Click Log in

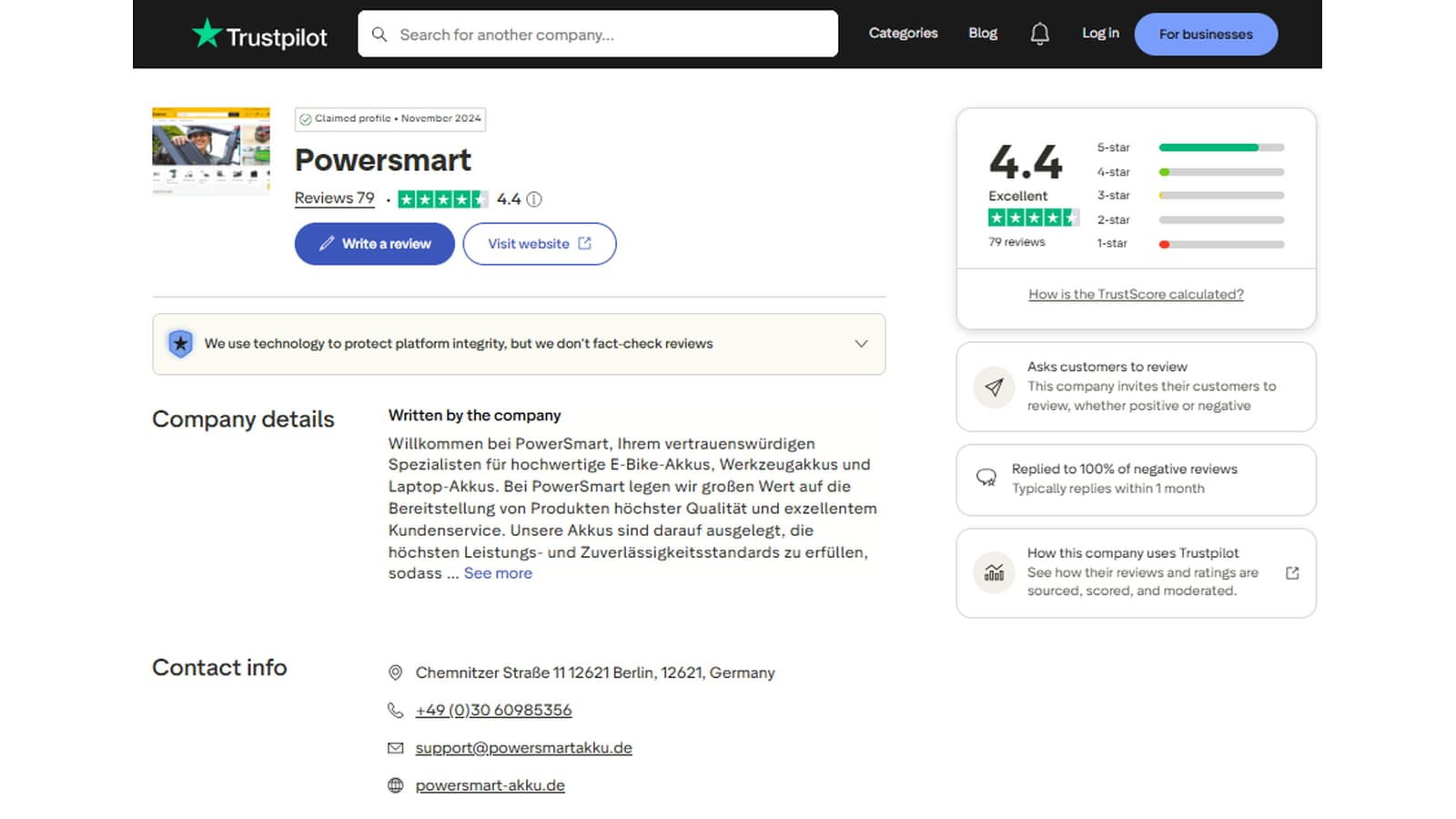pos(1100,34)
